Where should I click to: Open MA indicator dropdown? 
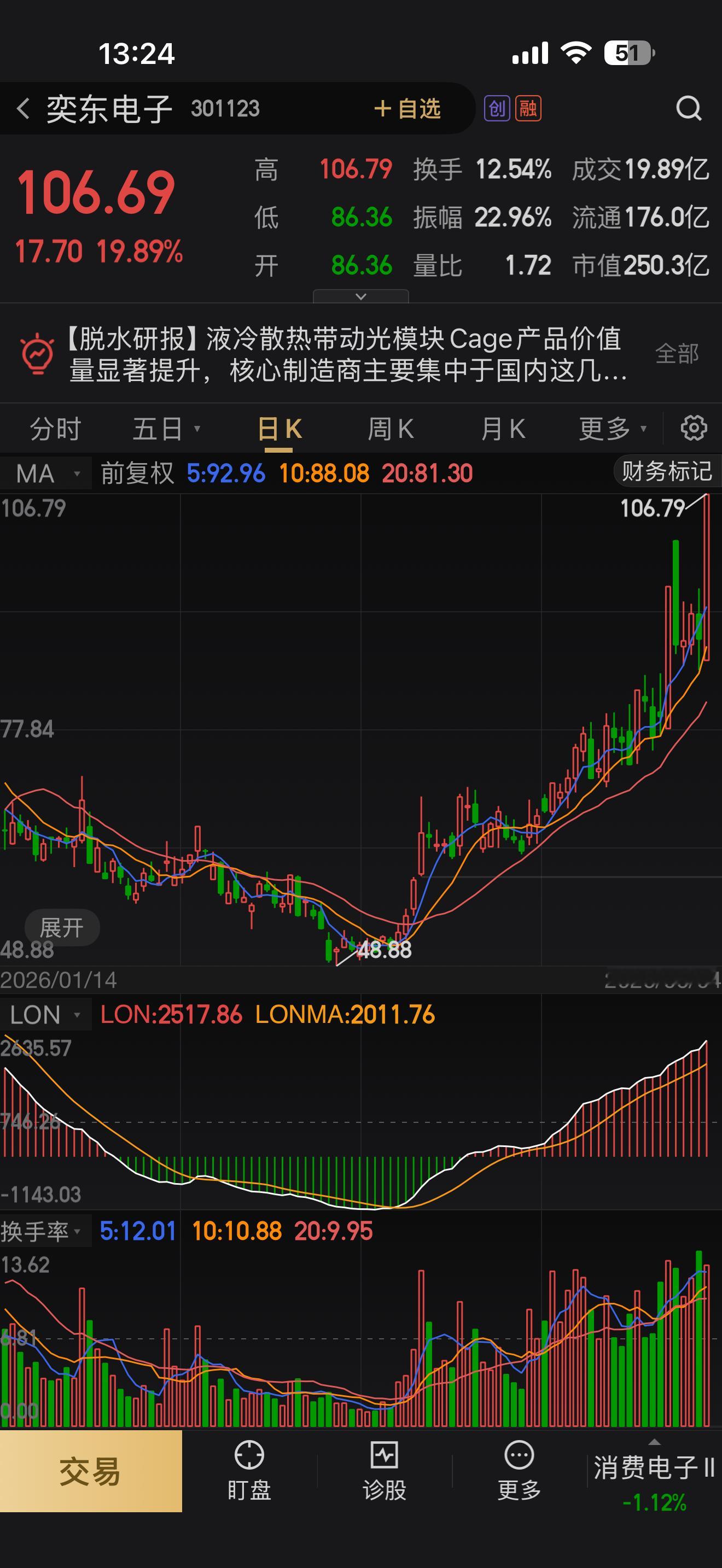(x=46, y=473)
